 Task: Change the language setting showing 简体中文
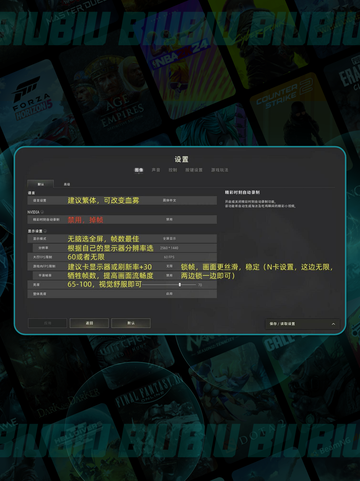tap(122, 200)
